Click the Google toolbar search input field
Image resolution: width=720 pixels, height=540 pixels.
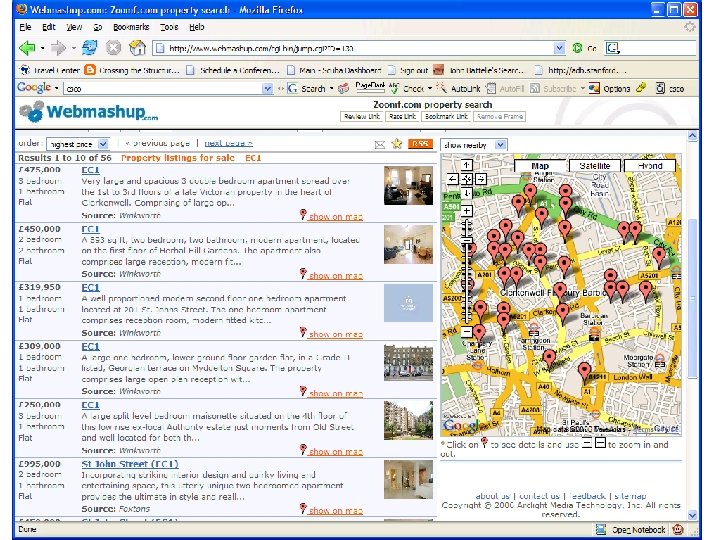[x=163, y=88]
